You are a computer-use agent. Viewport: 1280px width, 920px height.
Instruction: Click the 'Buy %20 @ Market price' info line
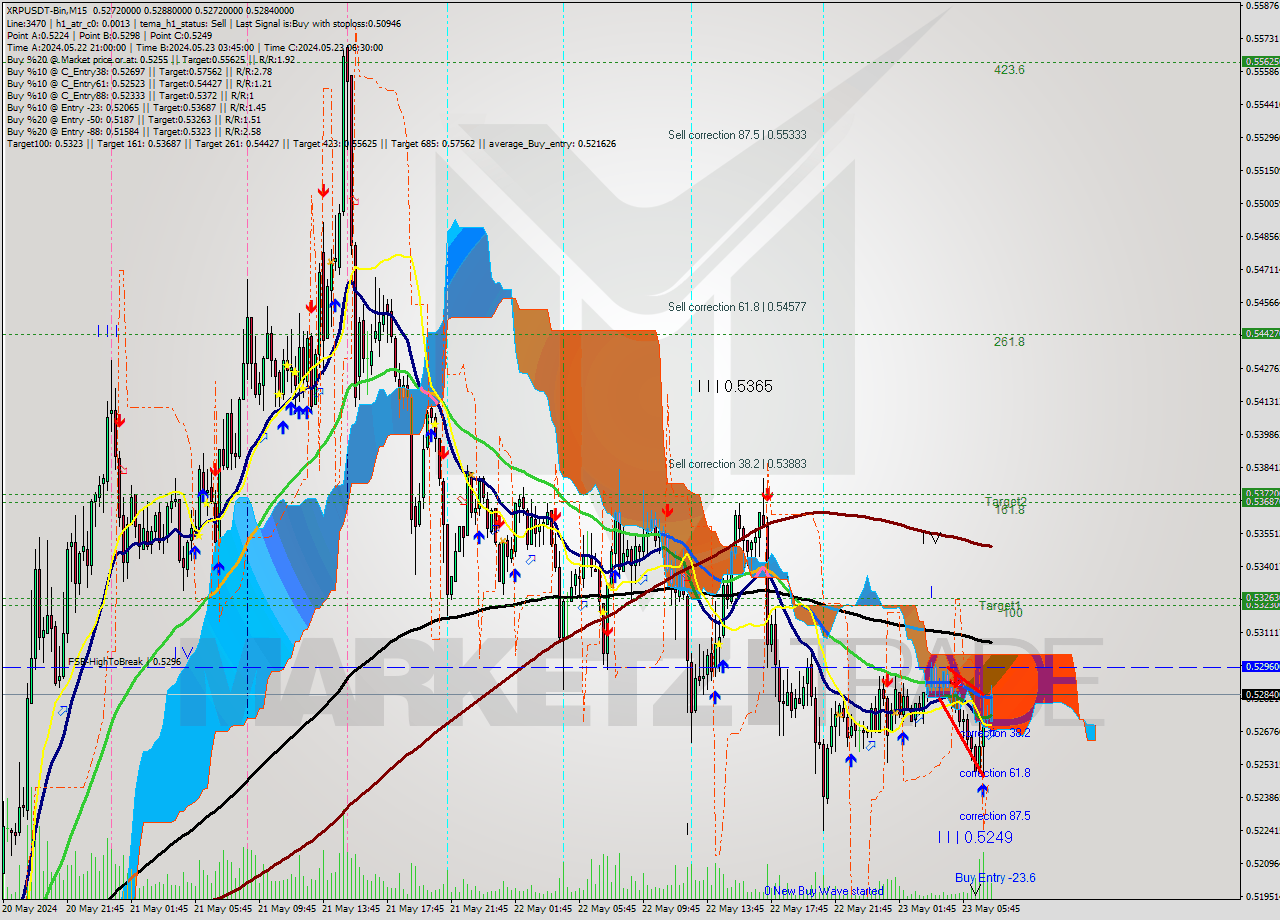tap(151, 59)
